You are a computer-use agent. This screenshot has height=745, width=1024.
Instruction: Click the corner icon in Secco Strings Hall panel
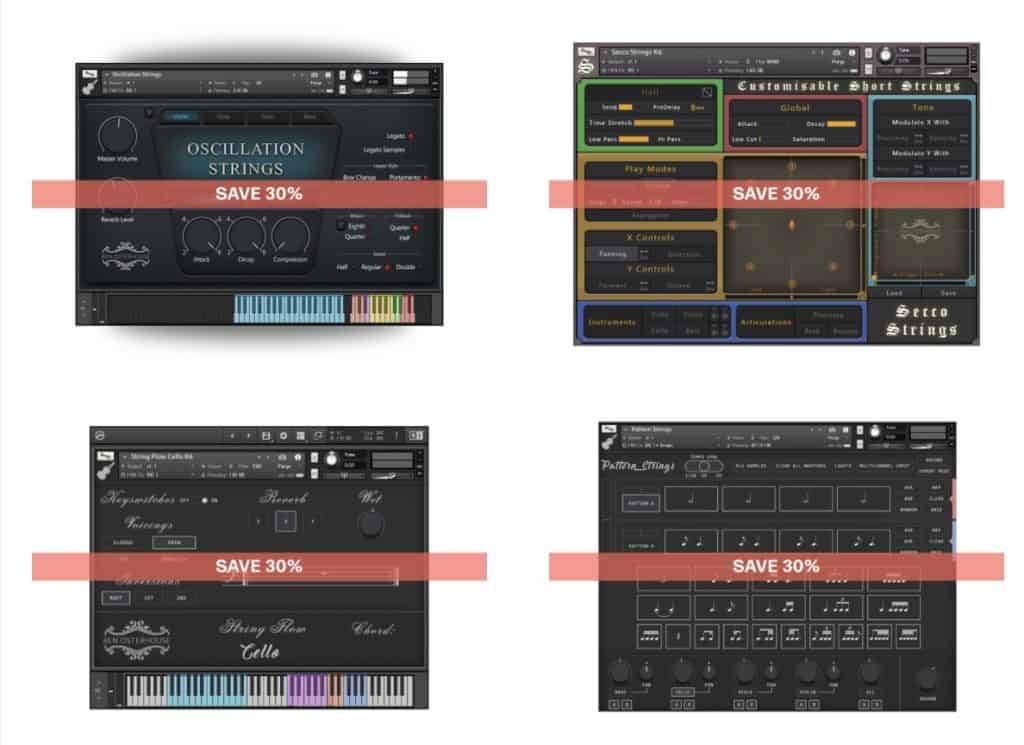[707, 92]
